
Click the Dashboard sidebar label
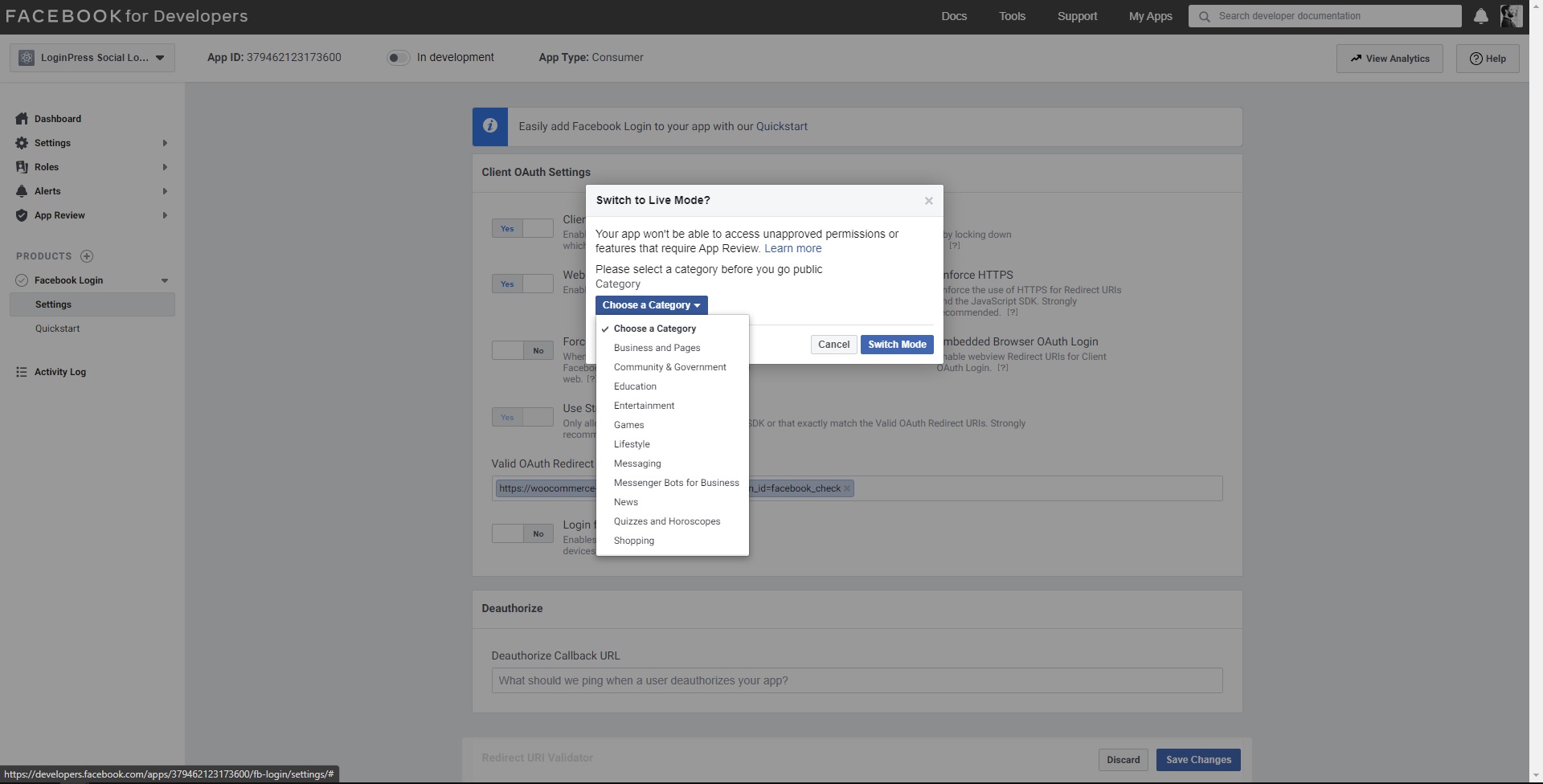tap(58, 119)
